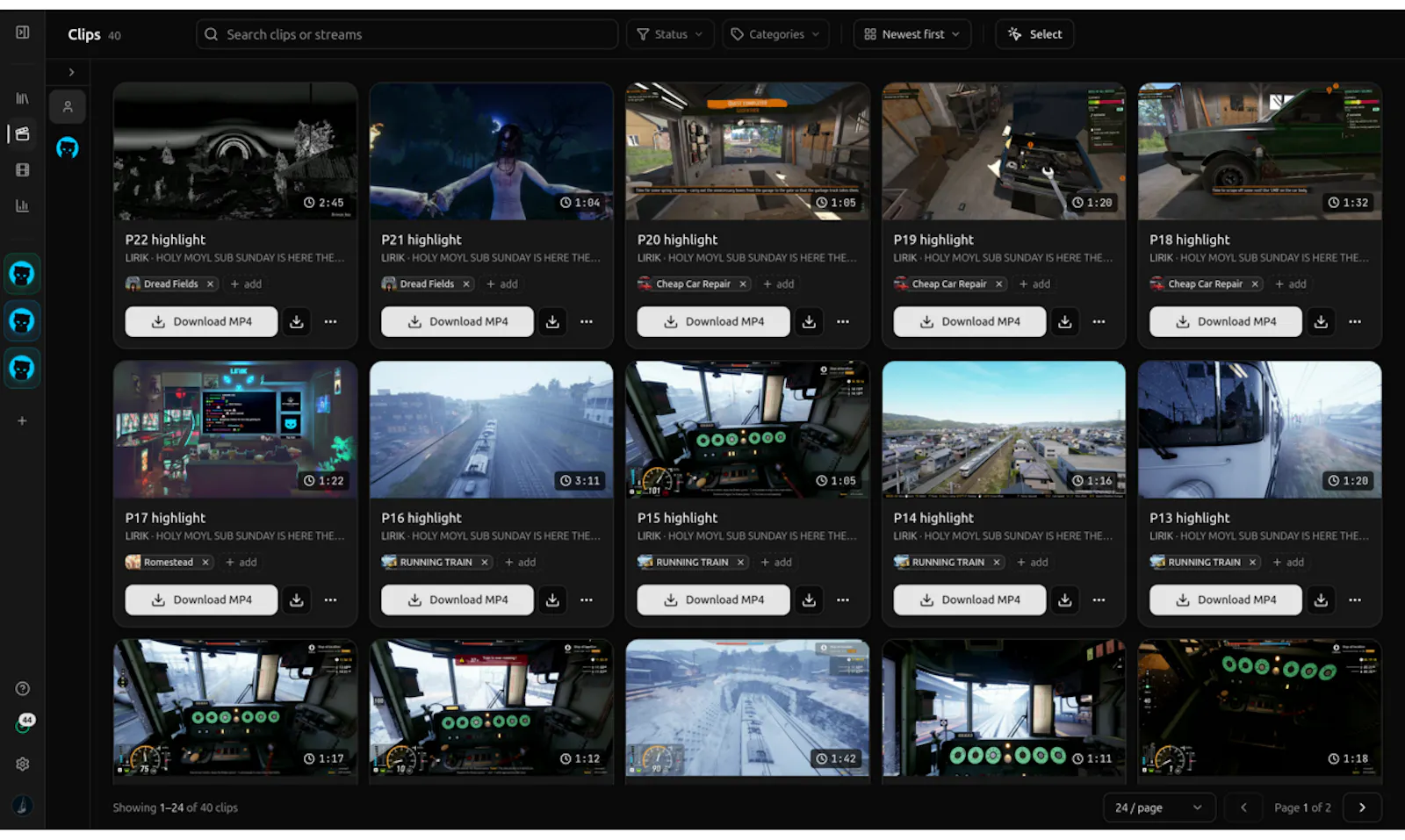The width and height of the screenshot is (1405, 840).
Task: Open the bottom-row thumbnail lasting 1:42
Action: click(747, 708)
